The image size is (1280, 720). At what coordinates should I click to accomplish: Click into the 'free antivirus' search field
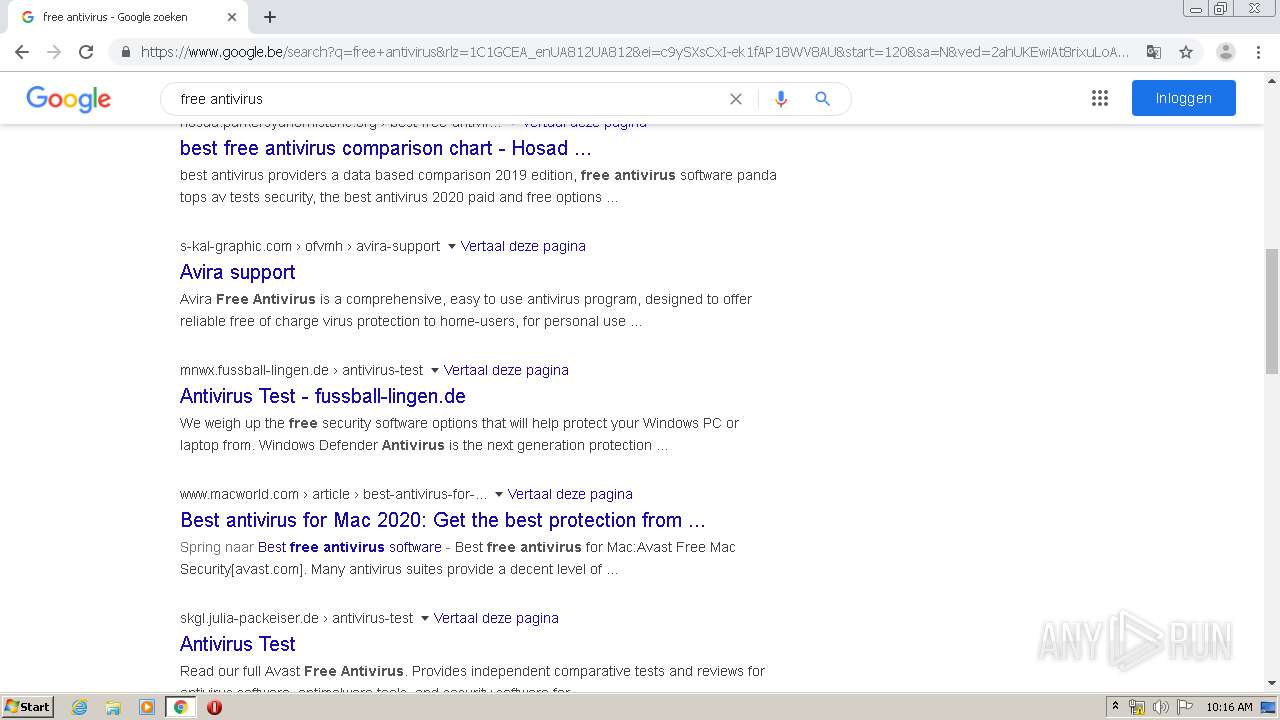click(450, 99)
